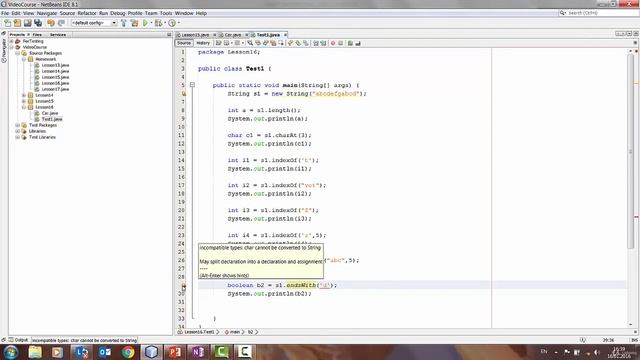
Task: Expand the Lesson15 package node
Action: pos(24,101)
